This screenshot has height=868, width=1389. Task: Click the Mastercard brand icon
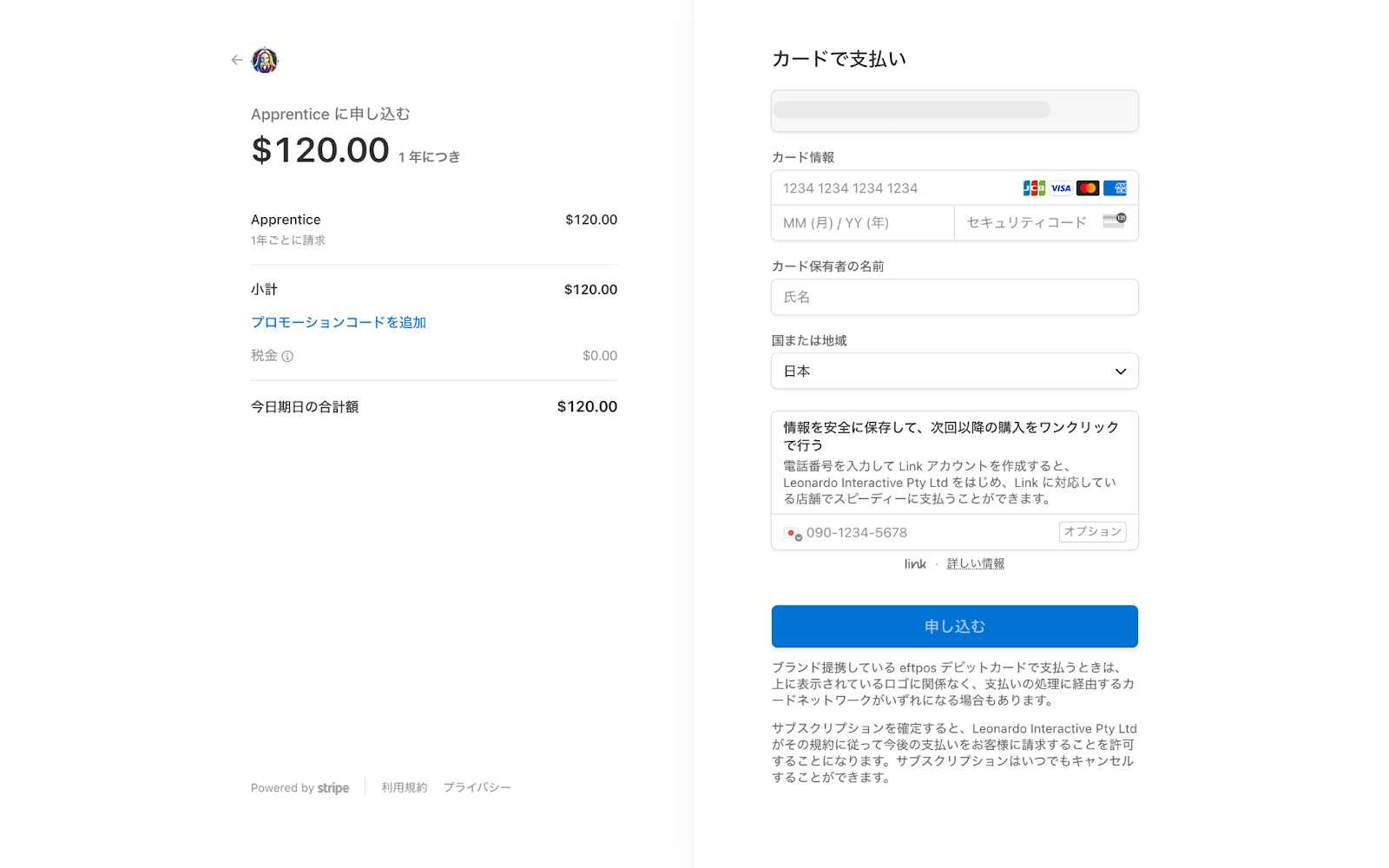1088,188
